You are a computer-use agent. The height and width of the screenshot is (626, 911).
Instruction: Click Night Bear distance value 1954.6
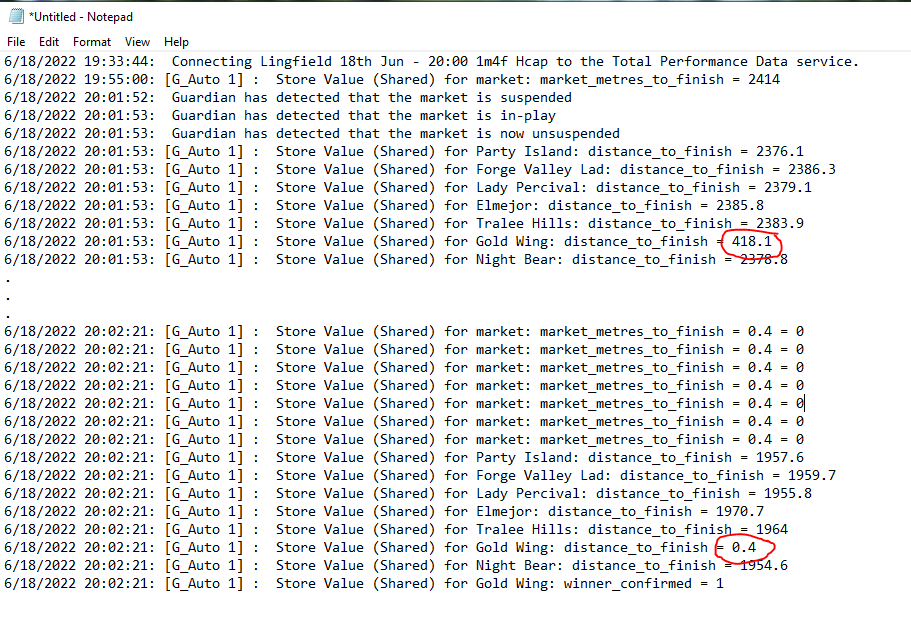tap(764, 565)
